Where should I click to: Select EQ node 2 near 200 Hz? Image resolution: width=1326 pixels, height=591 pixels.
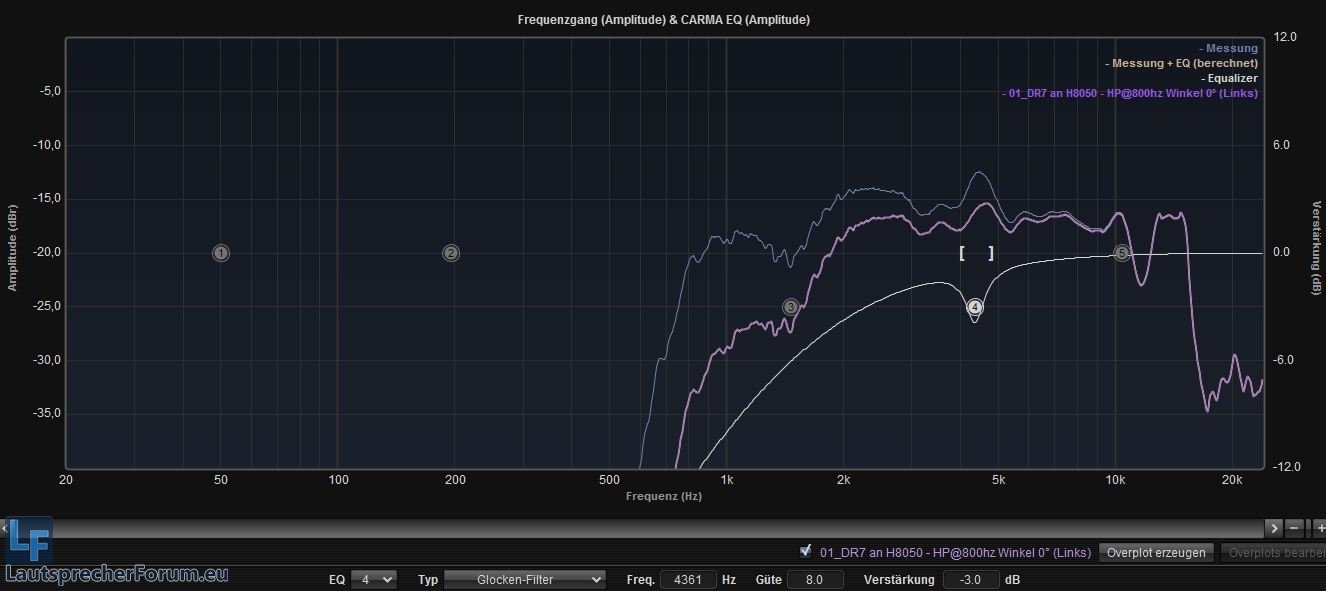[x=451, y=253]
